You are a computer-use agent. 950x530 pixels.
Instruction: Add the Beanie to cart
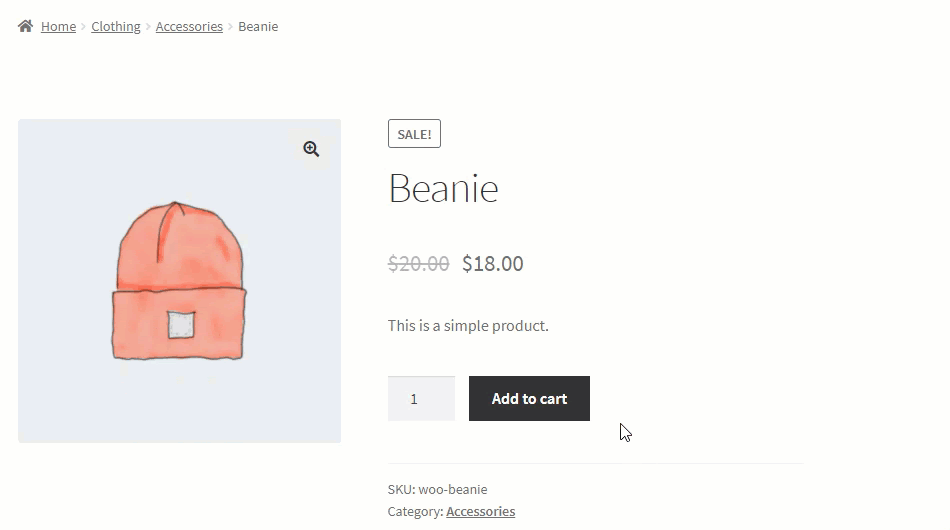[x=529, y=399]
